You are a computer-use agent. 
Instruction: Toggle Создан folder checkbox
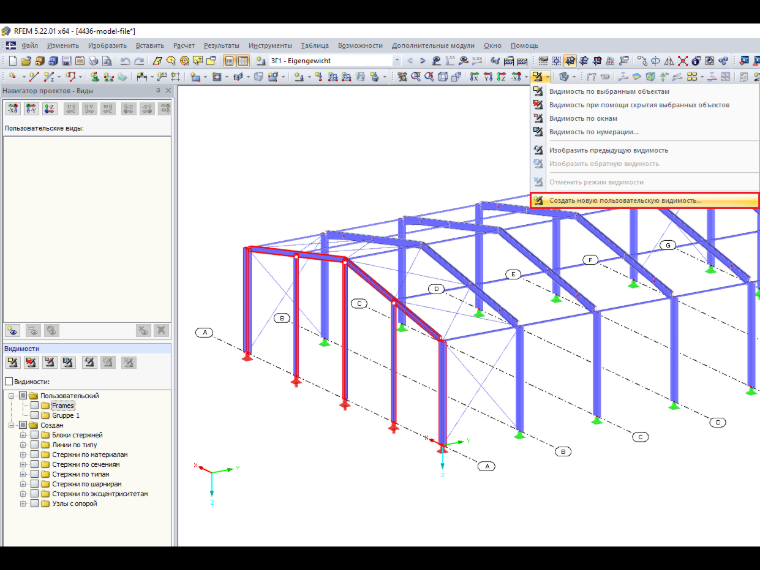[x=22, y=425]
